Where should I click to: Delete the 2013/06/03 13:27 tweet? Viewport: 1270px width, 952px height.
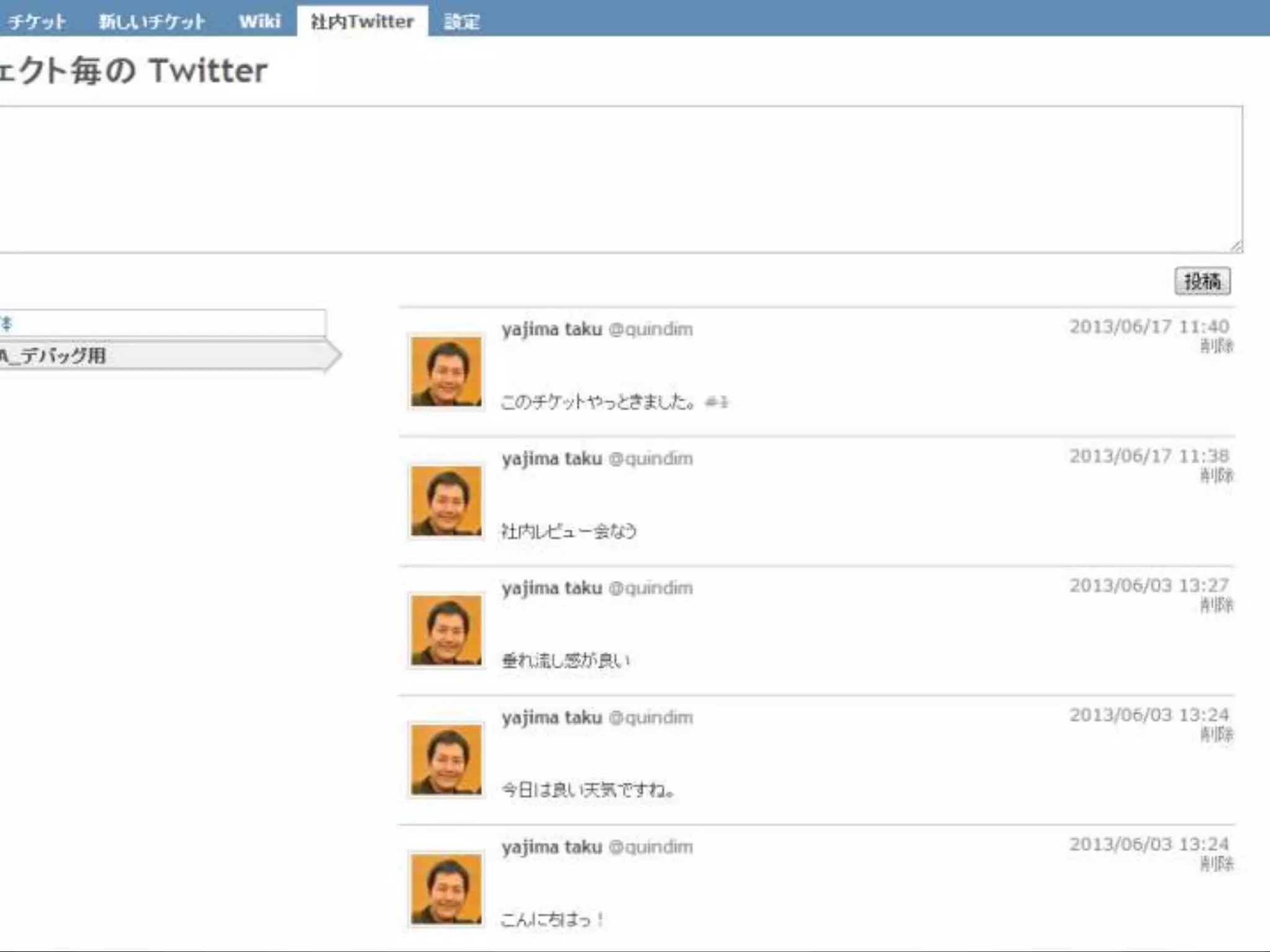point(1217,605)
